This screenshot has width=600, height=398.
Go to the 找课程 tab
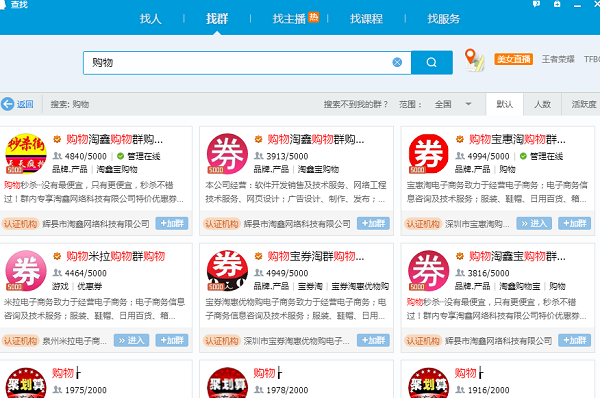coord(366,18)
